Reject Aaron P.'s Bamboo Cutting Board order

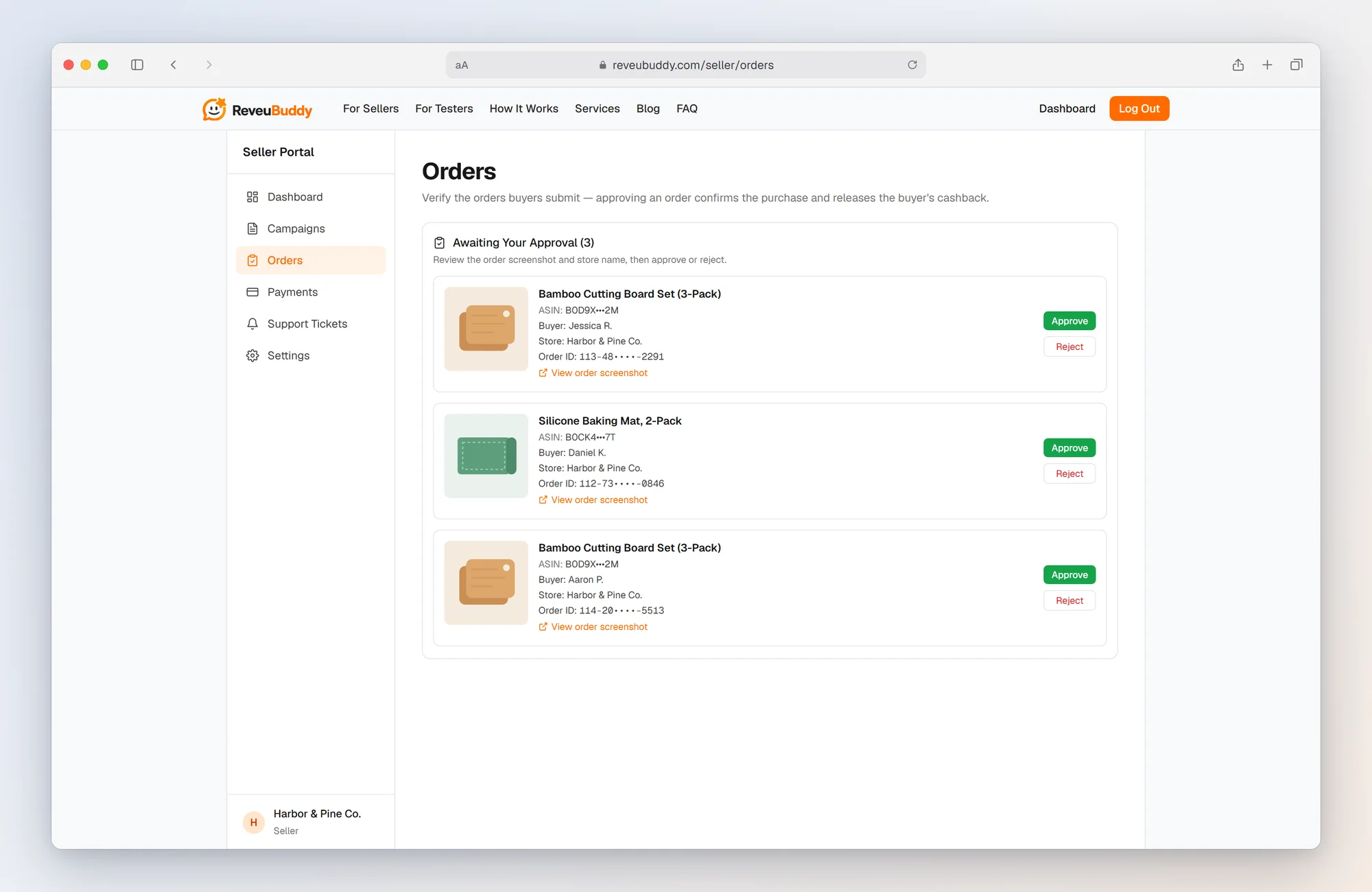tap(1069, 600)
